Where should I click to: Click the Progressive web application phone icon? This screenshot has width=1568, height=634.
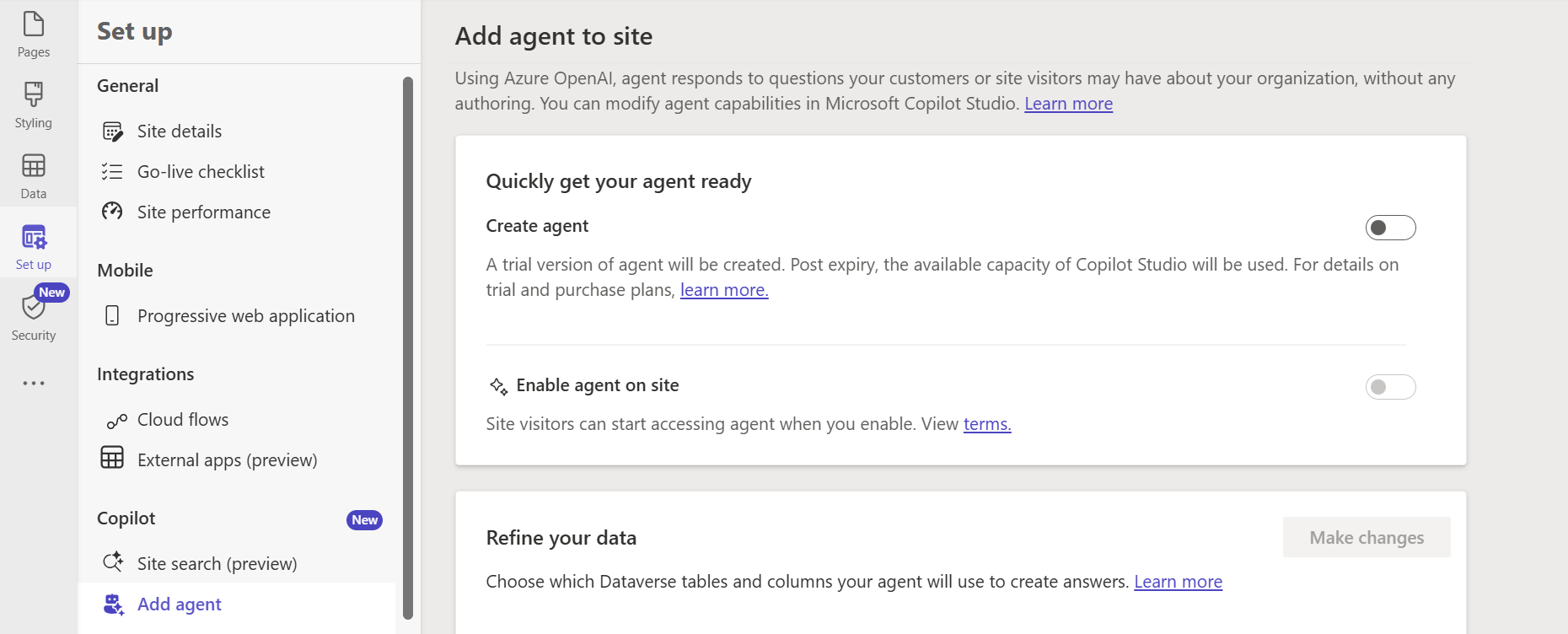click(112, 316)
